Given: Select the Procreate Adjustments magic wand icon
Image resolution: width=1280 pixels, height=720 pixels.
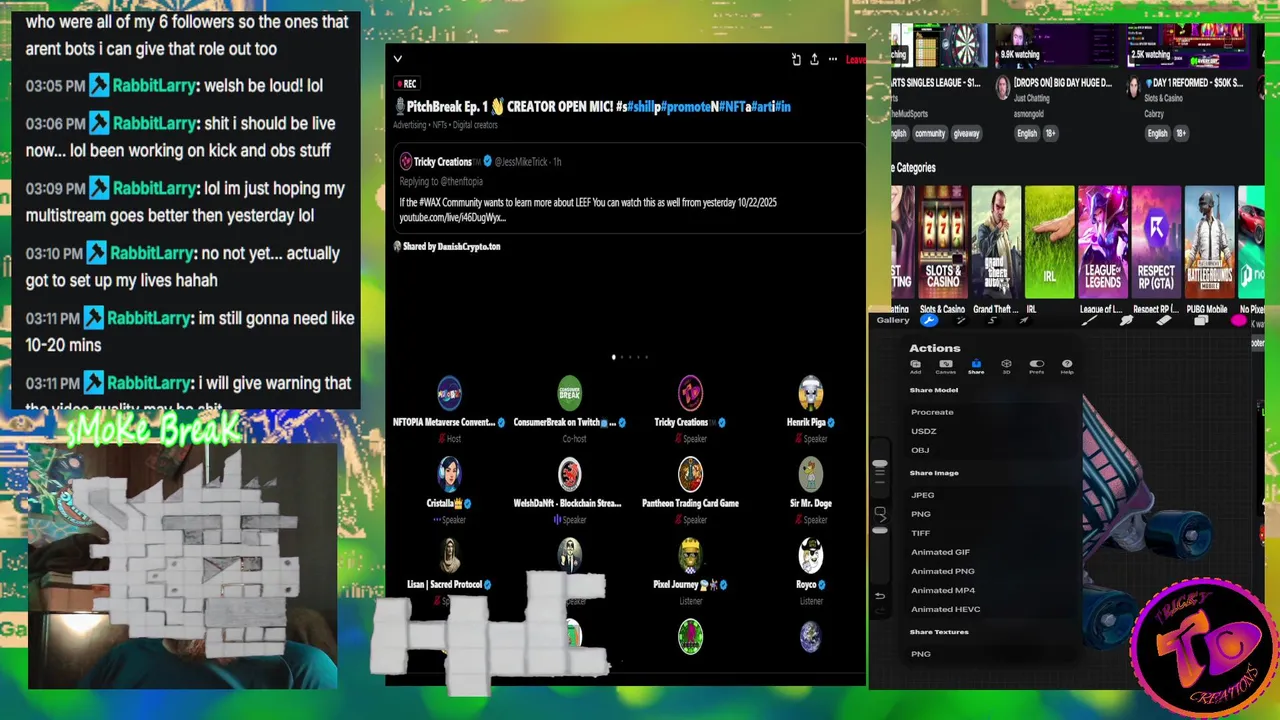Looking at the screenshot, I should (961, 320).
